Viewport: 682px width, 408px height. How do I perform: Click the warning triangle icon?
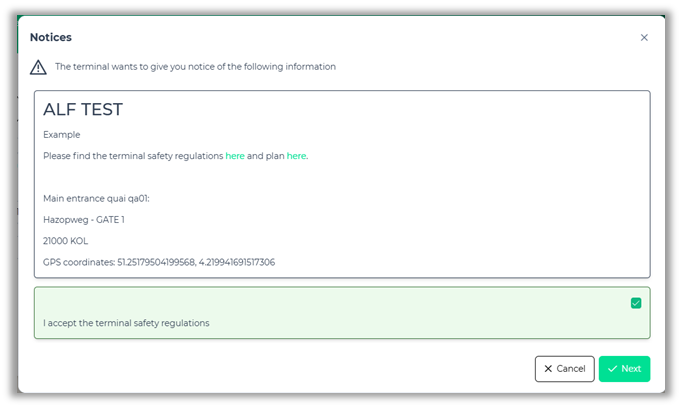coord(38,67)
